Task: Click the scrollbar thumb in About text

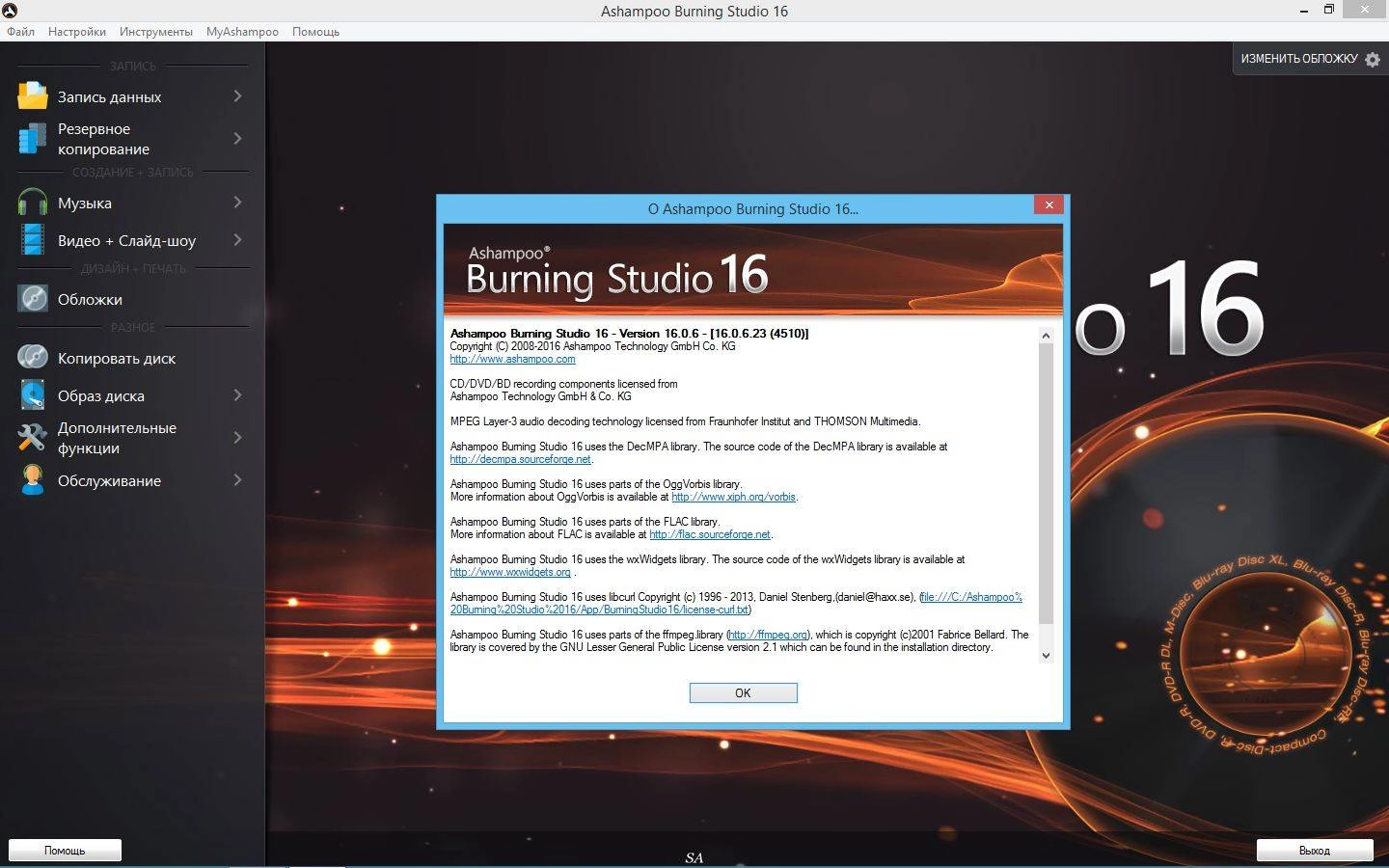Action: click(x=1046, y=483)
